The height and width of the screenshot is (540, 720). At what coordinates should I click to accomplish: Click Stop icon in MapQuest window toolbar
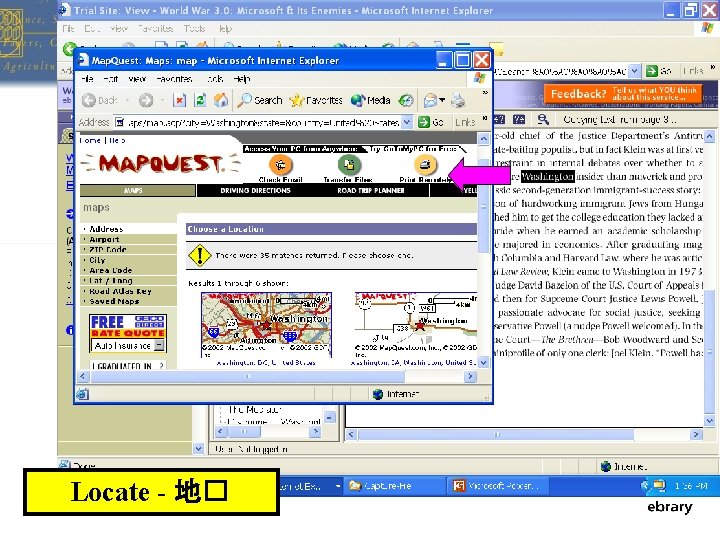coord(179,100)
